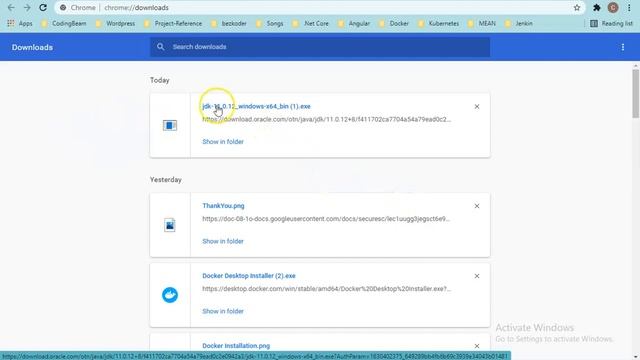
Task: Open the Apps grid shortcut
Action: pyautogui.click(x=20, y=24)
